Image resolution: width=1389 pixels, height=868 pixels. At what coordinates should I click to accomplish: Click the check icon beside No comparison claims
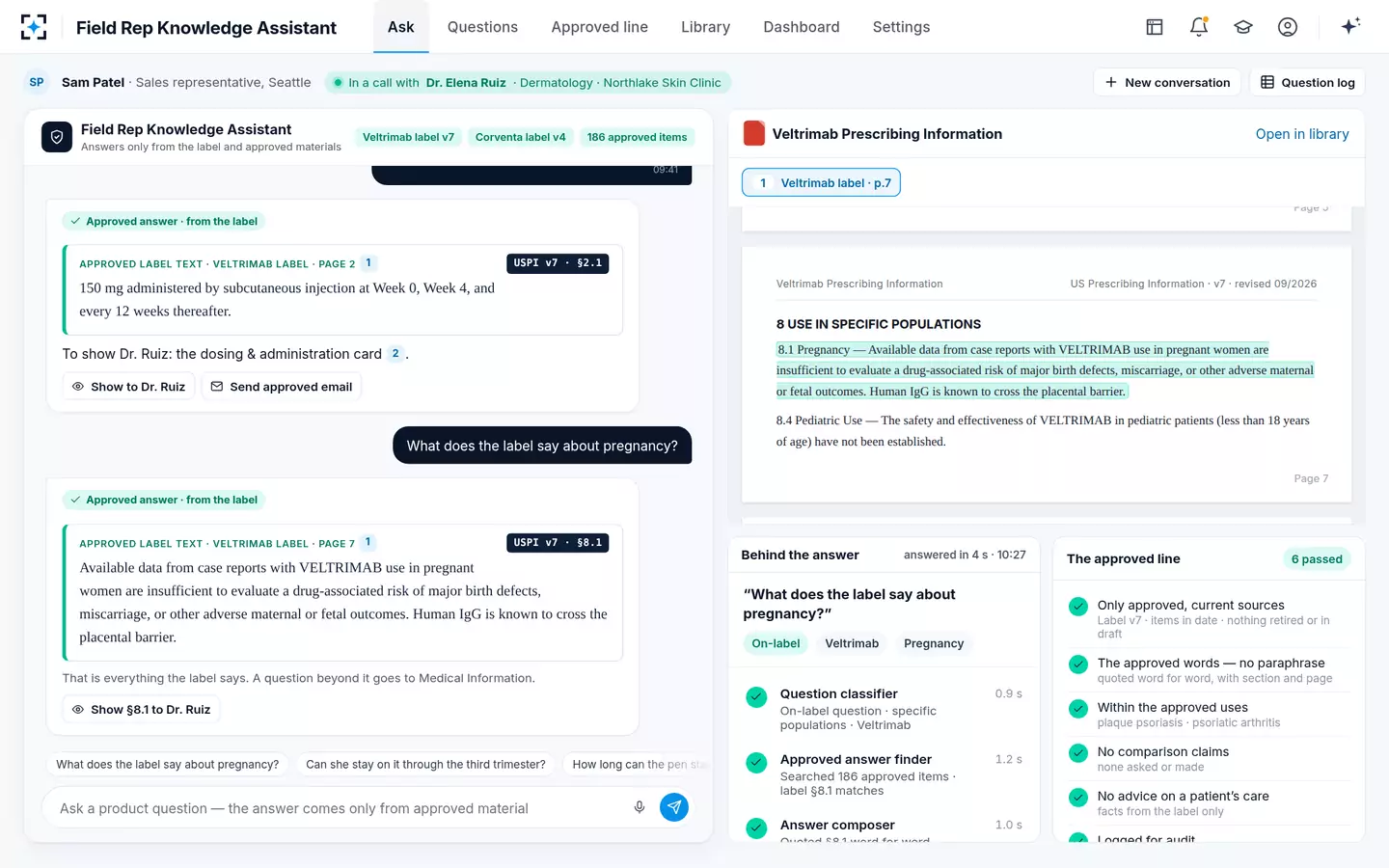tap(1078, 753)
